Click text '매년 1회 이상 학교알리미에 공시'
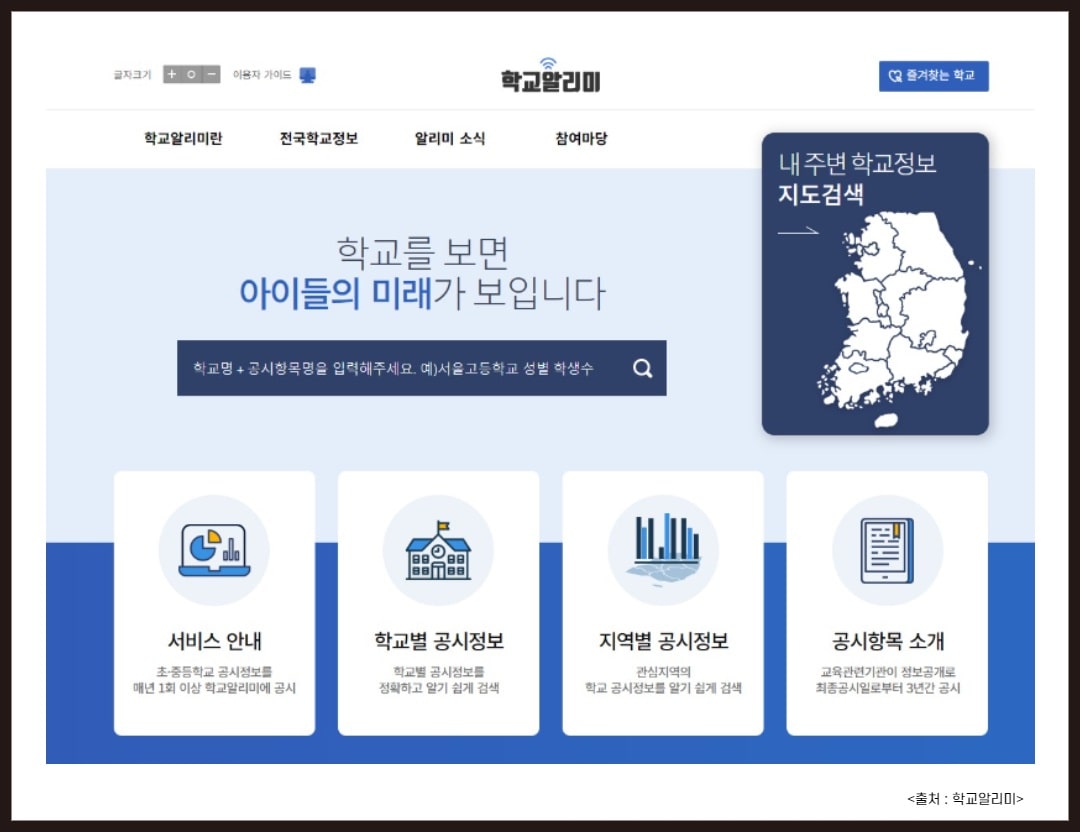The width and height of the screenshot is (1080, 832). click(x=214, y=687)
